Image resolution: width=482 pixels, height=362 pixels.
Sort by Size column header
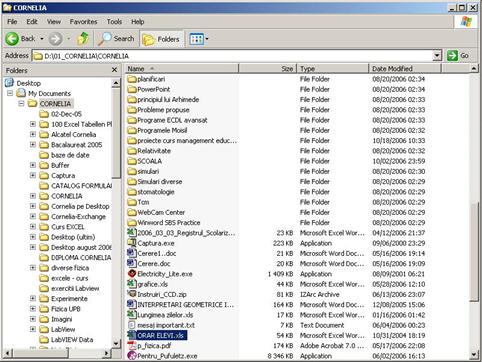(268, 69)
